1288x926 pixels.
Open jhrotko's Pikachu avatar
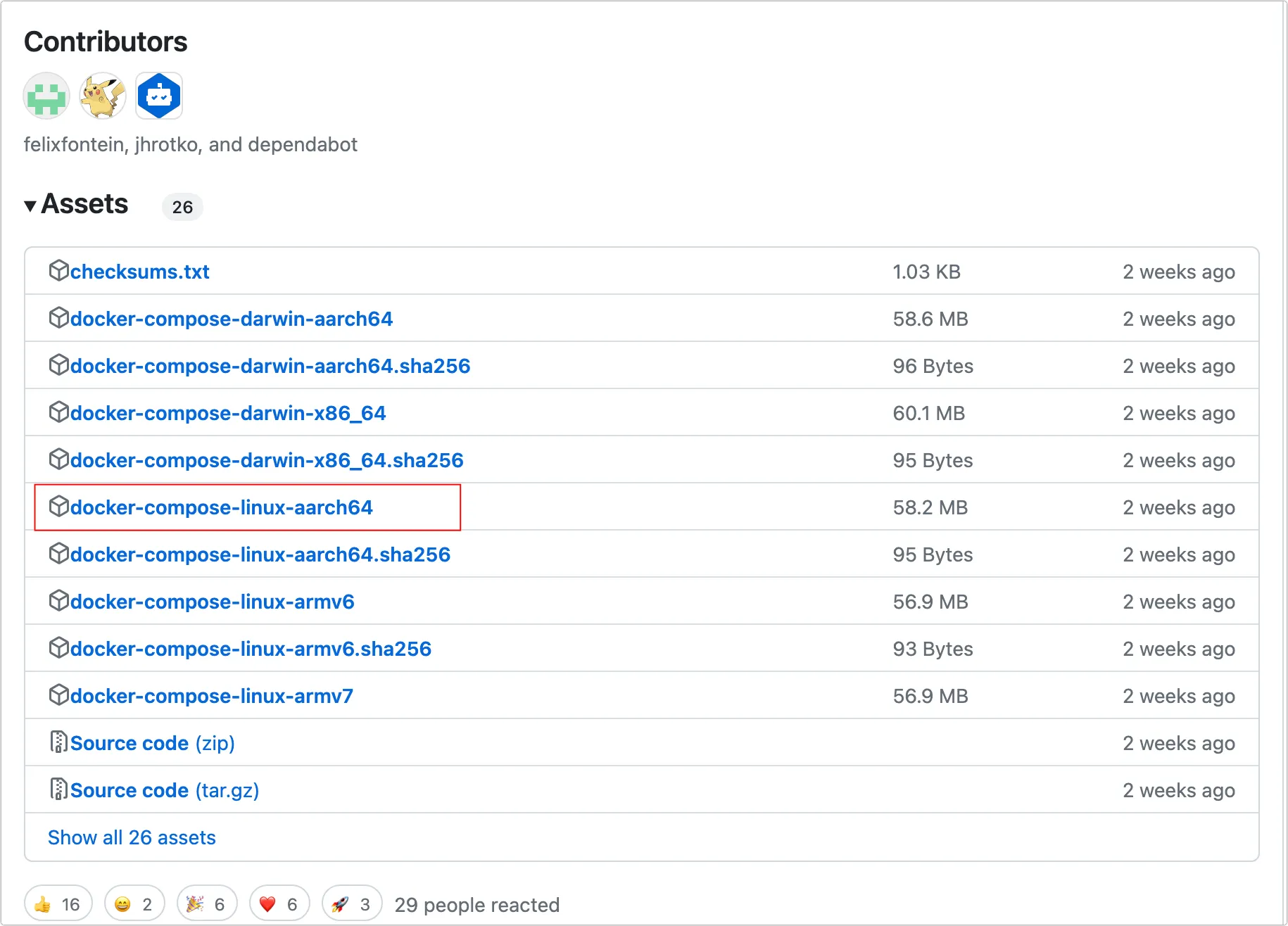(103, 96)
